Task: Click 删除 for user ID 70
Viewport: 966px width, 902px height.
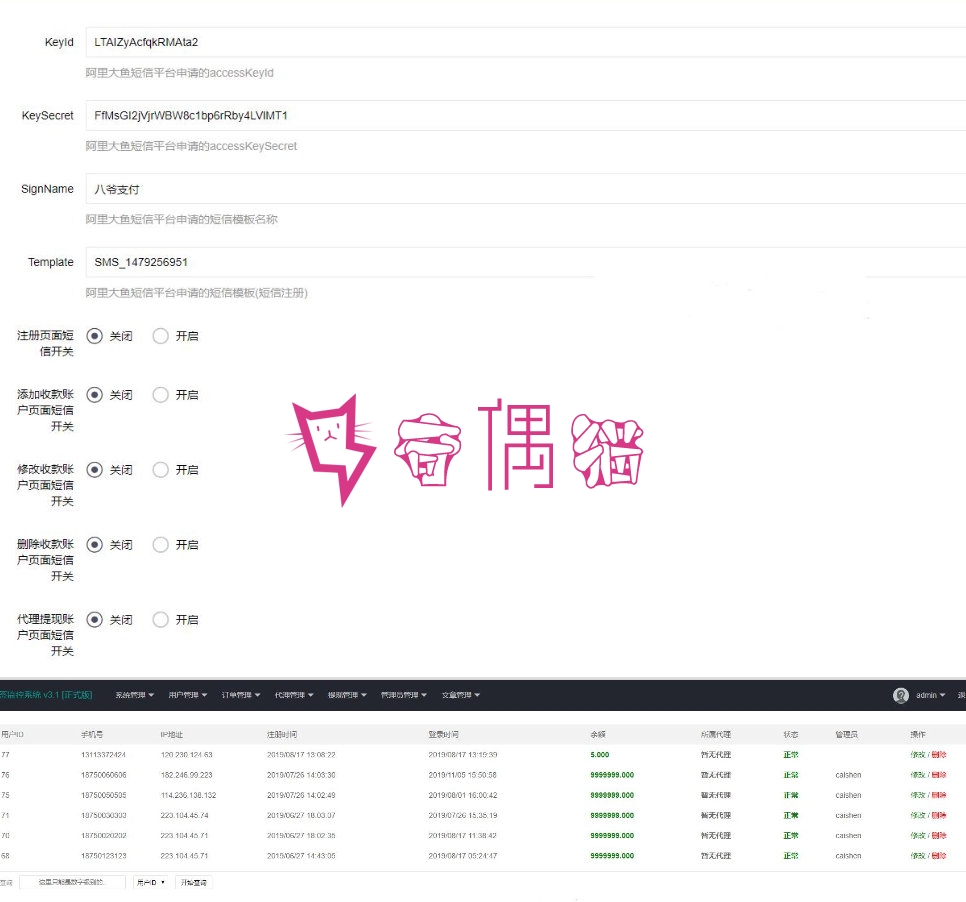Action: pyautogui.click(x=939, y=835)
